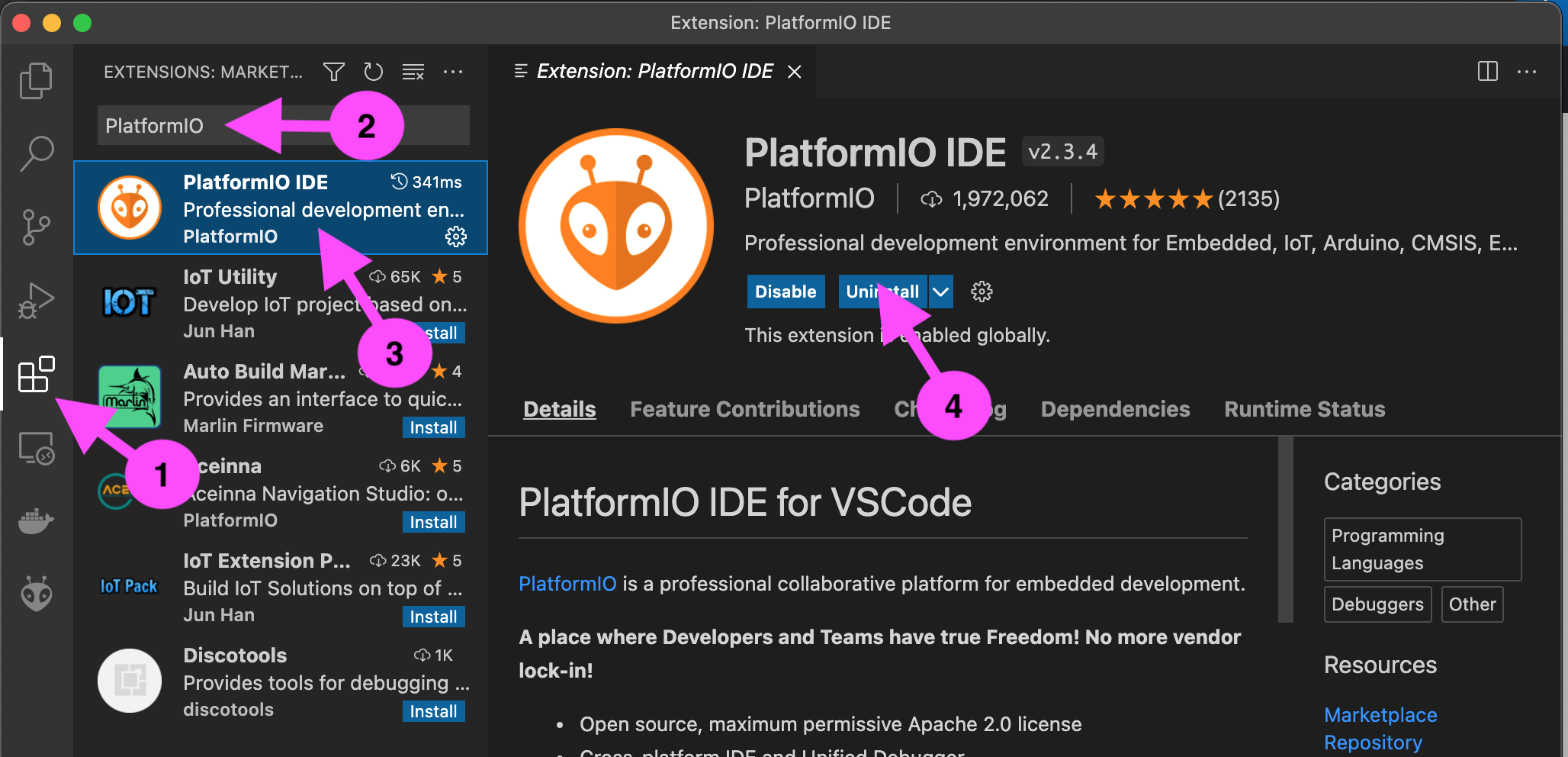Open editor more actions ellipsis

1527,71
